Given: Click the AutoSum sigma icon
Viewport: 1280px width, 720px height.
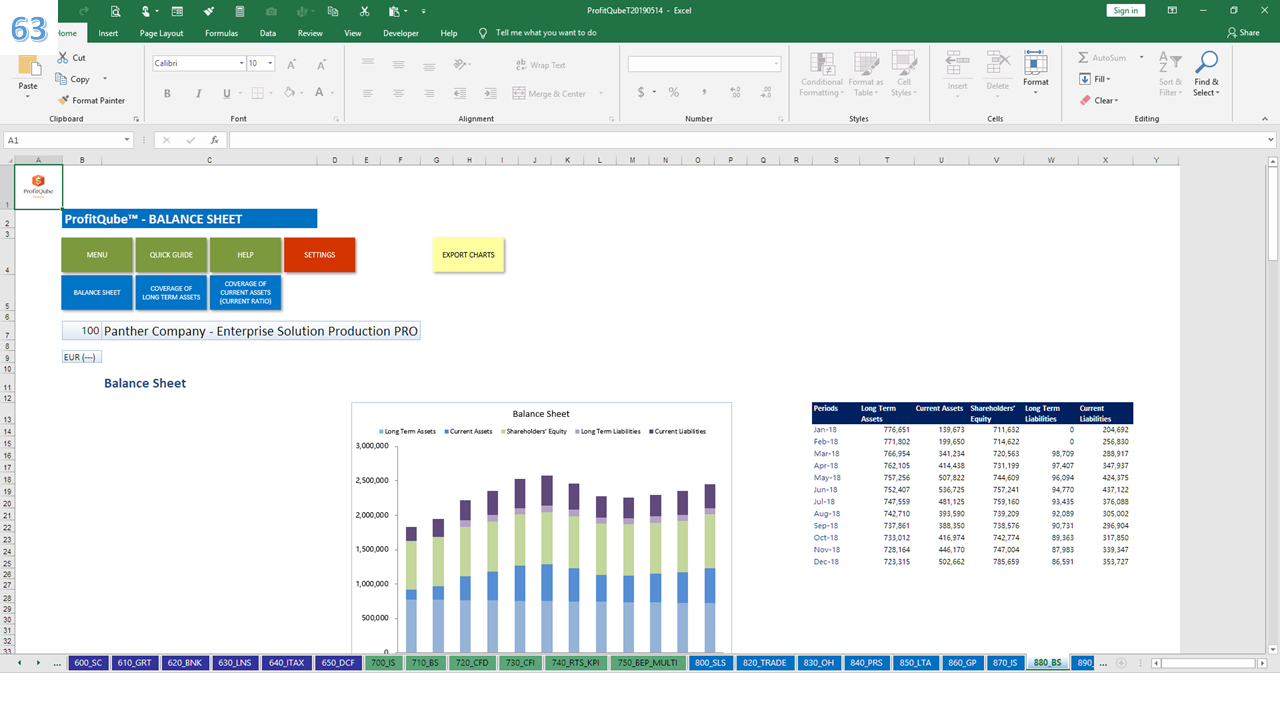Looking at the screenshot, I should [1084, 58].
